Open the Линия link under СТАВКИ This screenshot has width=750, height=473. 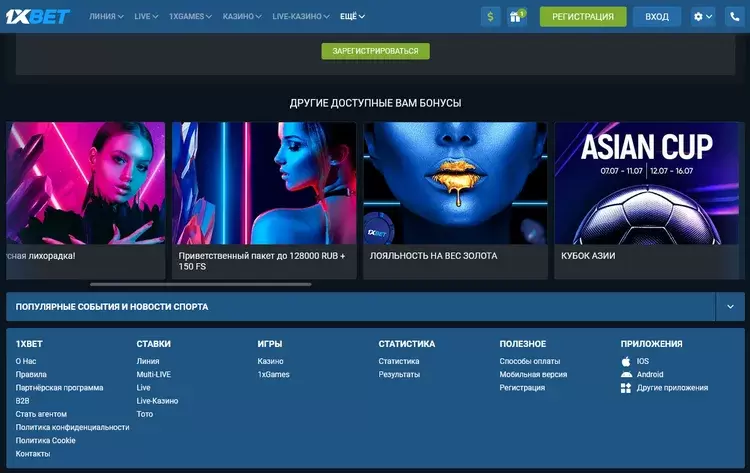point(148,361)
